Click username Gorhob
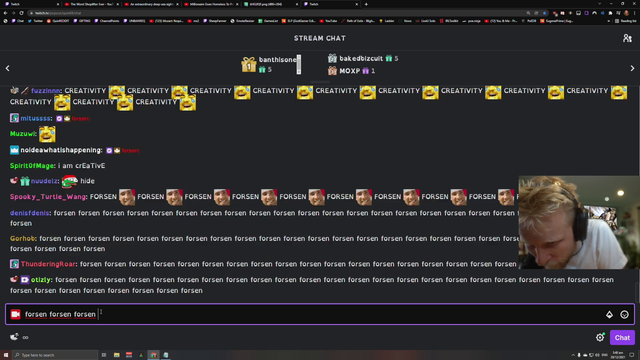This screenshot has height=360, width=640. (x=23, y=238)
